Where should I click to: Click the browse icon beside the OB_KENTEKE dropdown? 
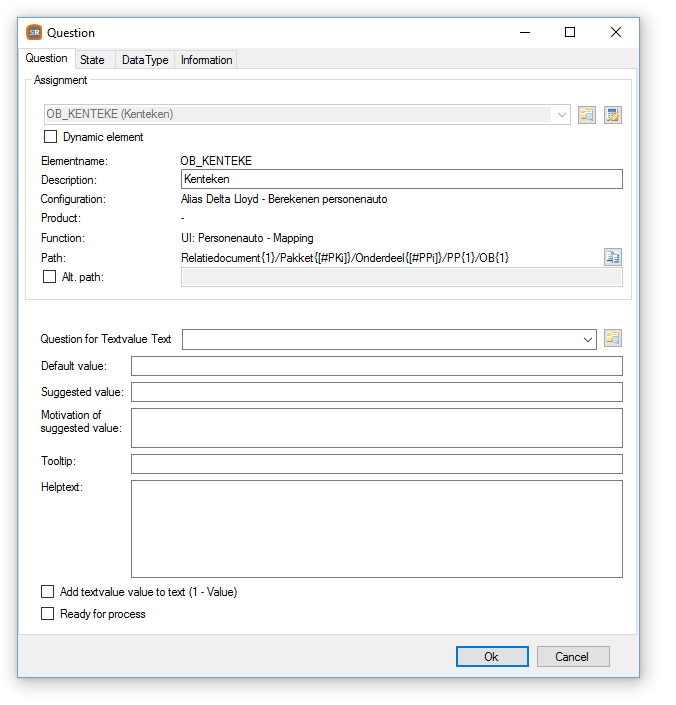coord(587,115)
